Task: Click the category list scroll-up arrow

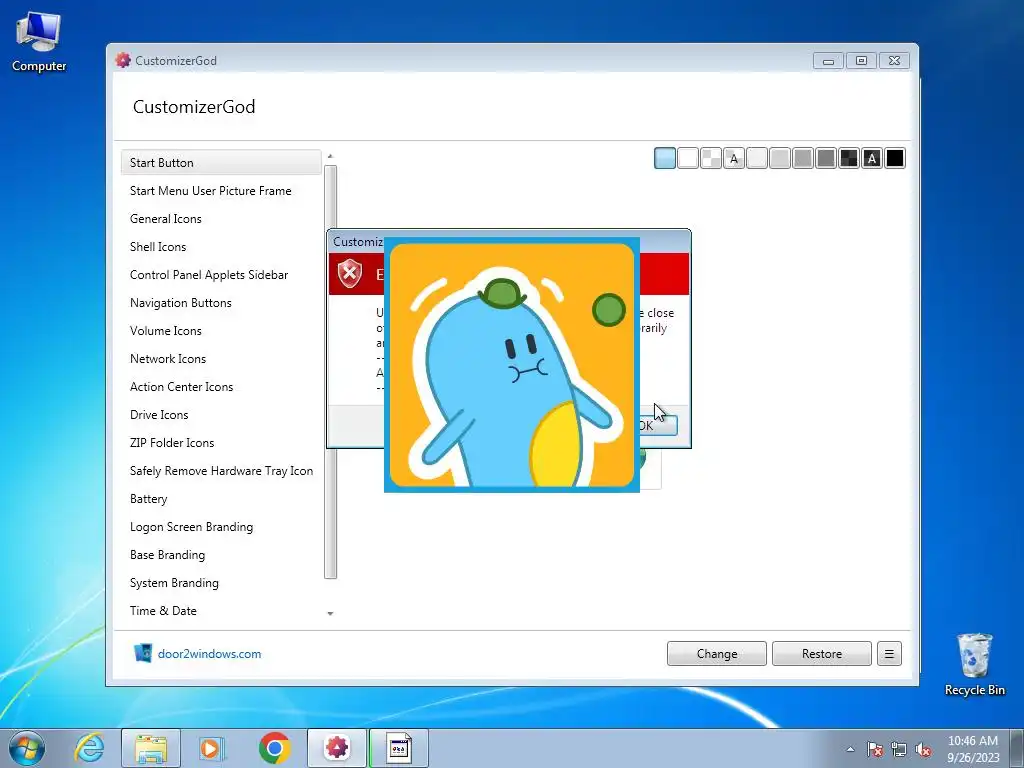Action: tap(330, 156)
